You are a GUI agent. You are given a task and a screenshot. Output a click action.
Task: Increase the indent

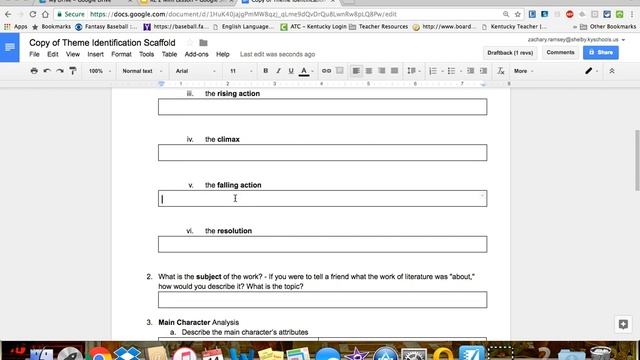[x=484, y=71]
